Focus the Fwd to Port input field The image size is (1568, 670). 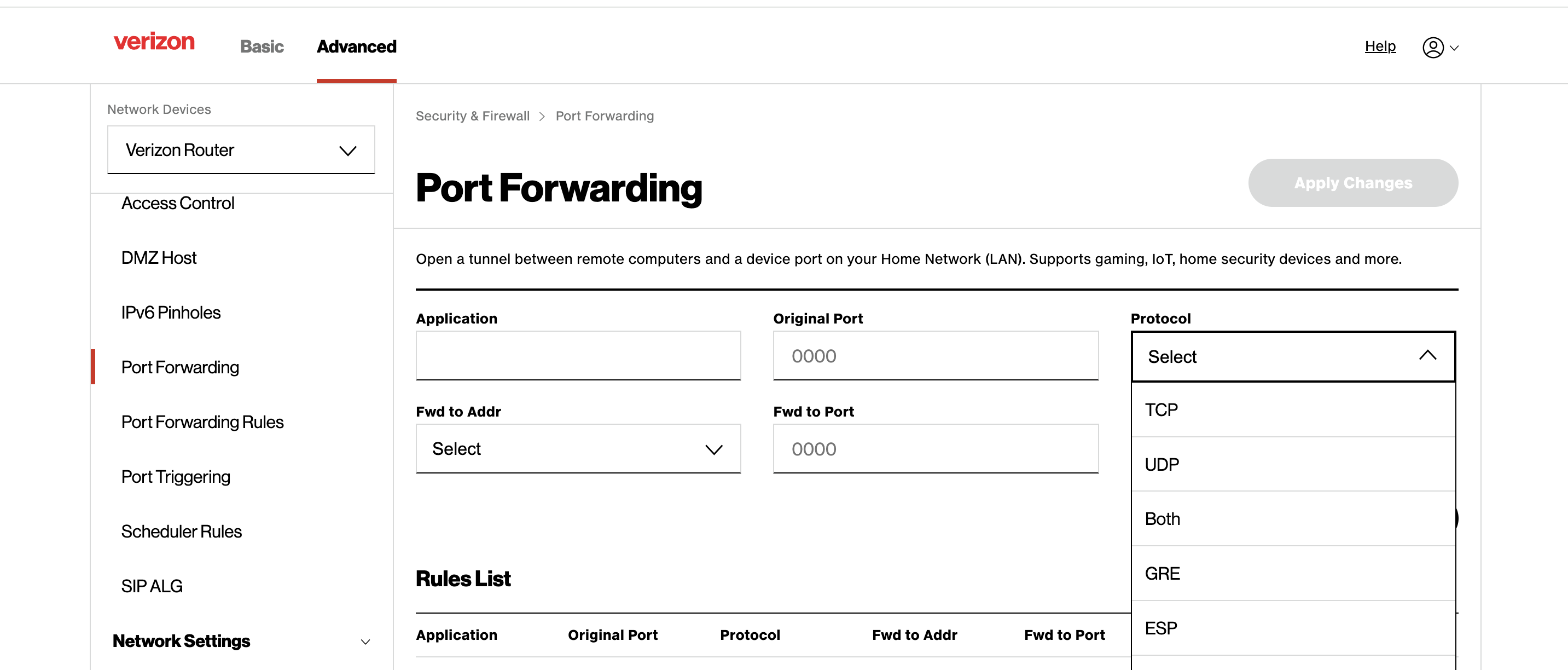coord(935,449)
